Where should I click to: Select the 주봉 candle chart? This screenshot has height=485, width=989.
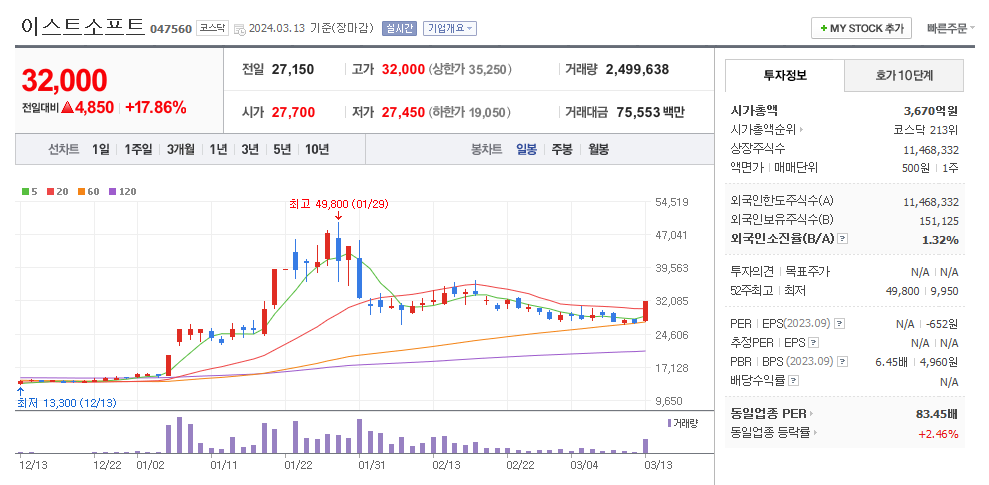coord(562,149)
